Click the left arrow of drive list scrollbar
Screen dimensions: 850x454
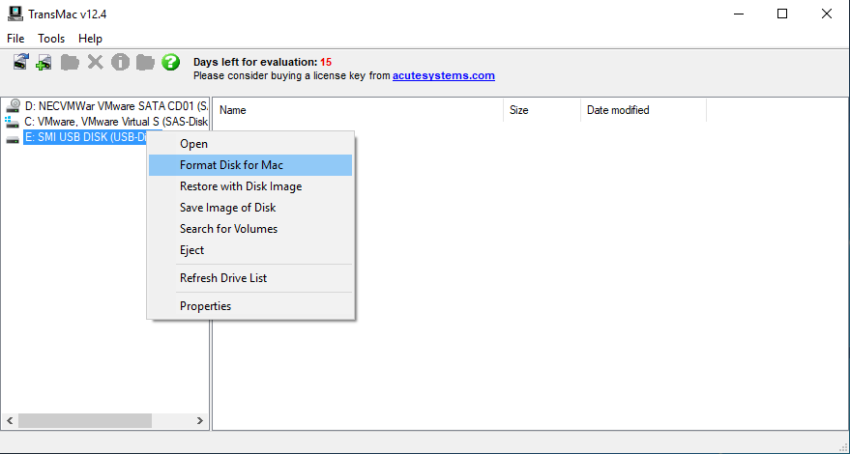pos(10,420)
